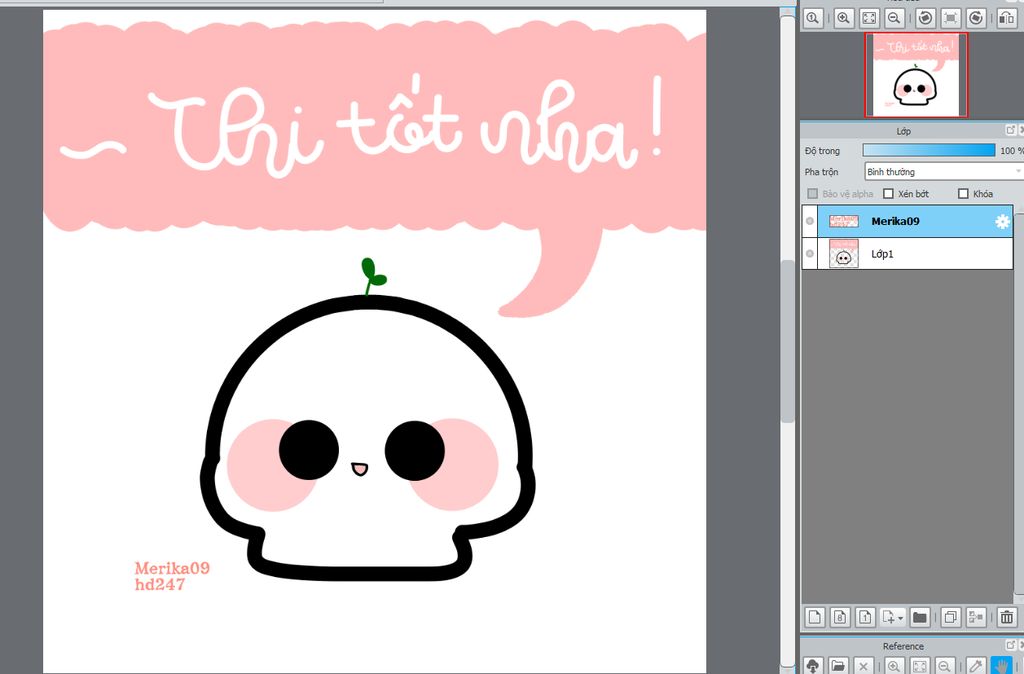Reset navigator zoom to 100%
Screen dimensions: 1024x674
(812, 18)
